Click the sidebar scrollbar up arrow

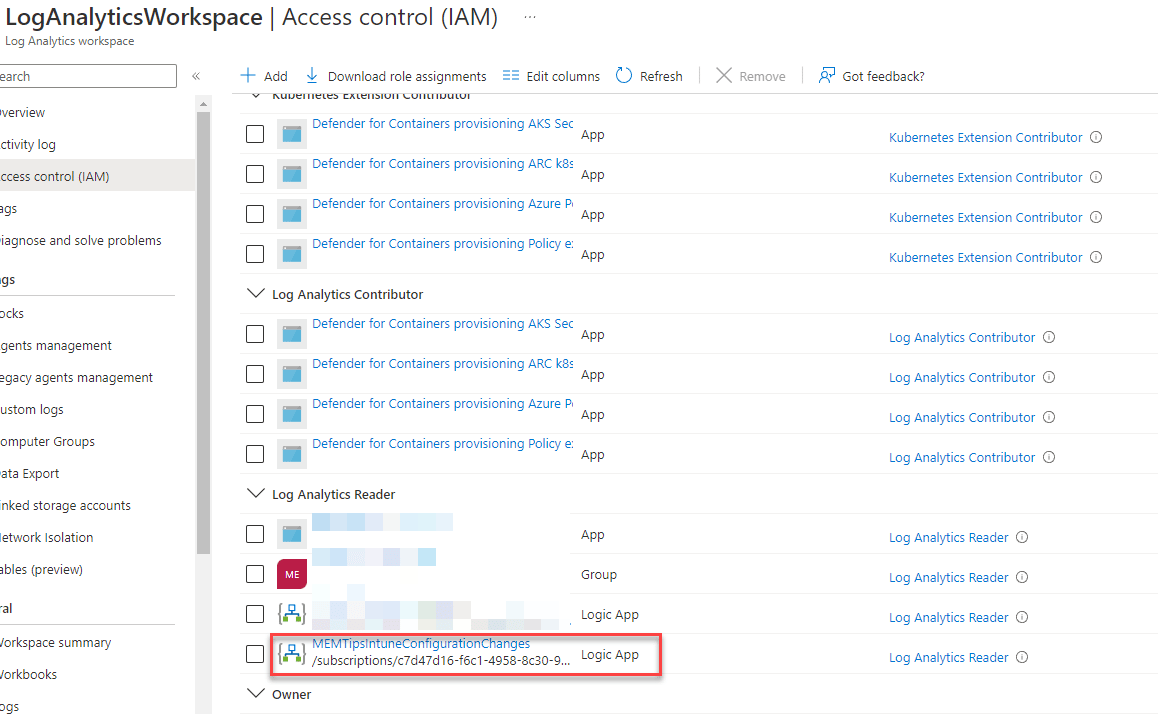point(204,104)
